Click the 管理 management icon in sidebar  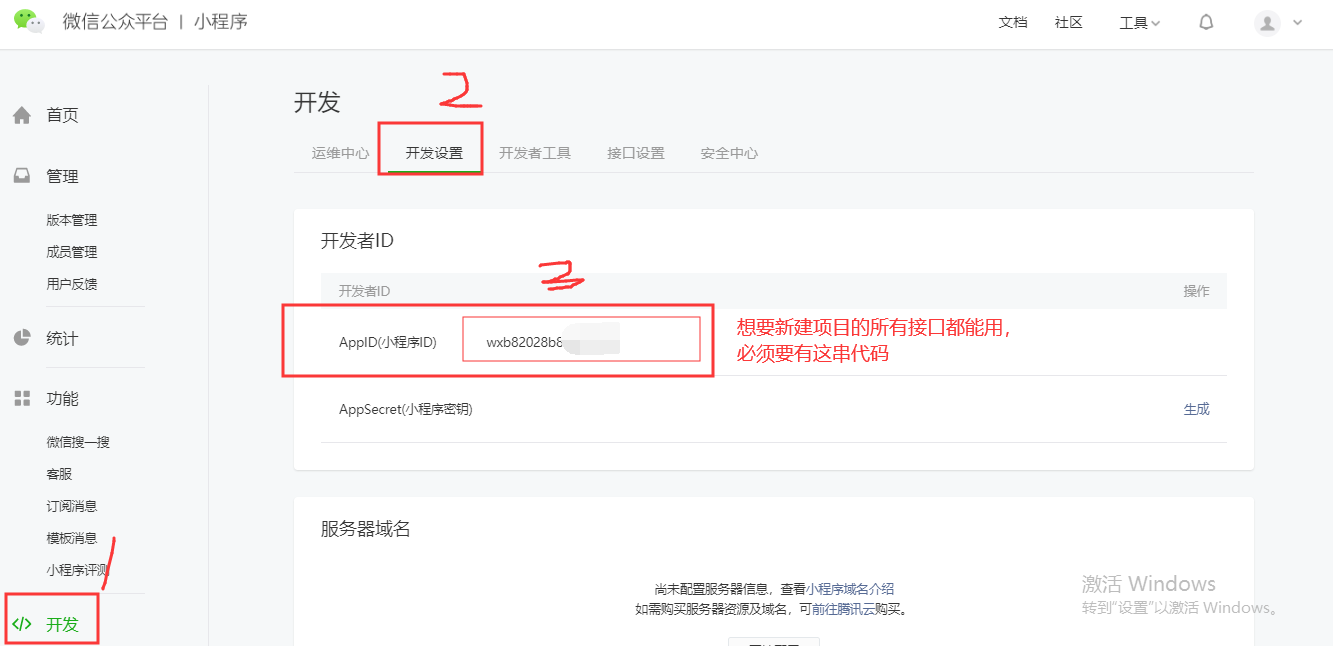point(22,175)
